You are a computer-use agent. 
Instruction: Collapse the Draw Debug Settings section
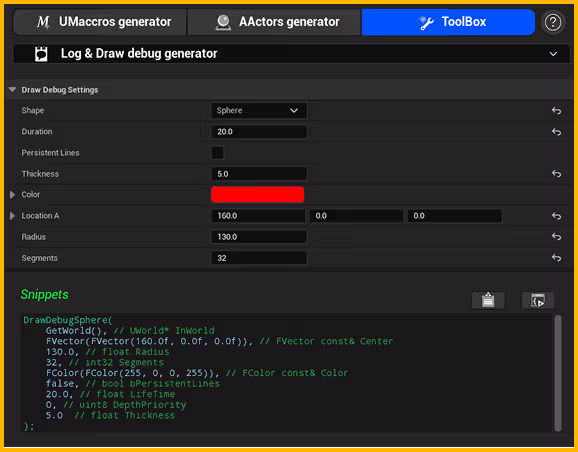[13, 90]
